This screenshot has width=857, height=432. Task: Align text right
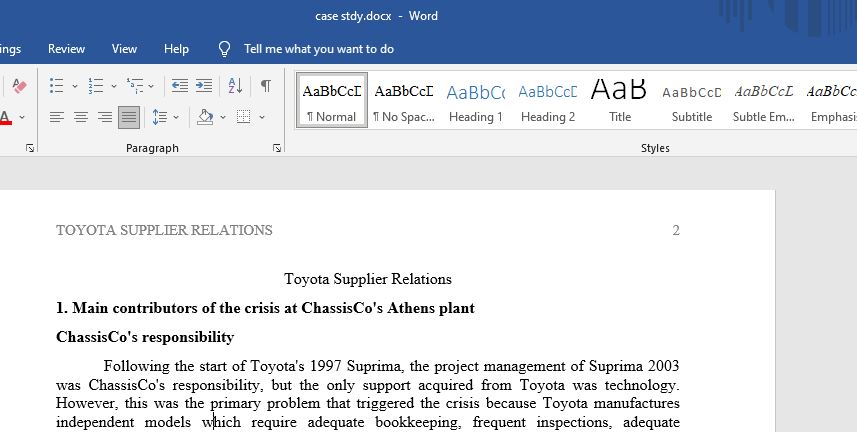coord(105,117)
